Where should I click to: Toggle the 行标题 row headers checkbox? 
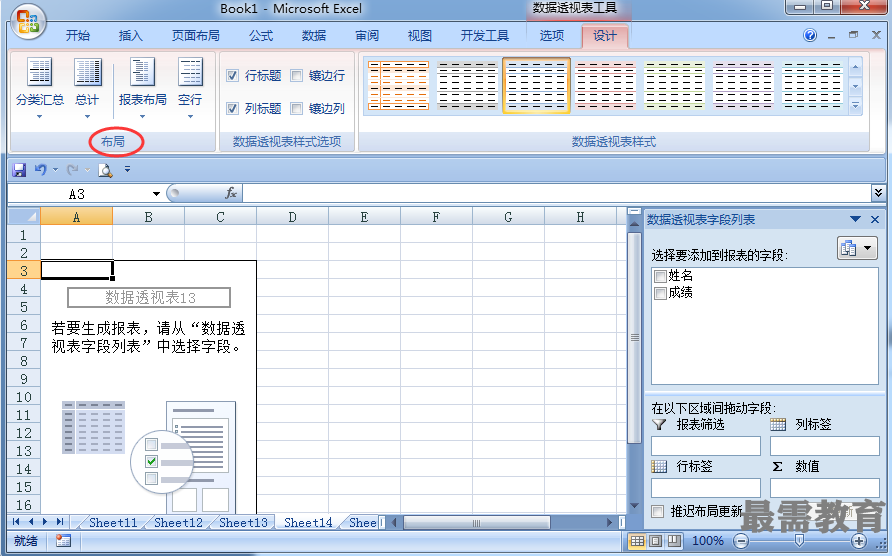tap(232, 75)
